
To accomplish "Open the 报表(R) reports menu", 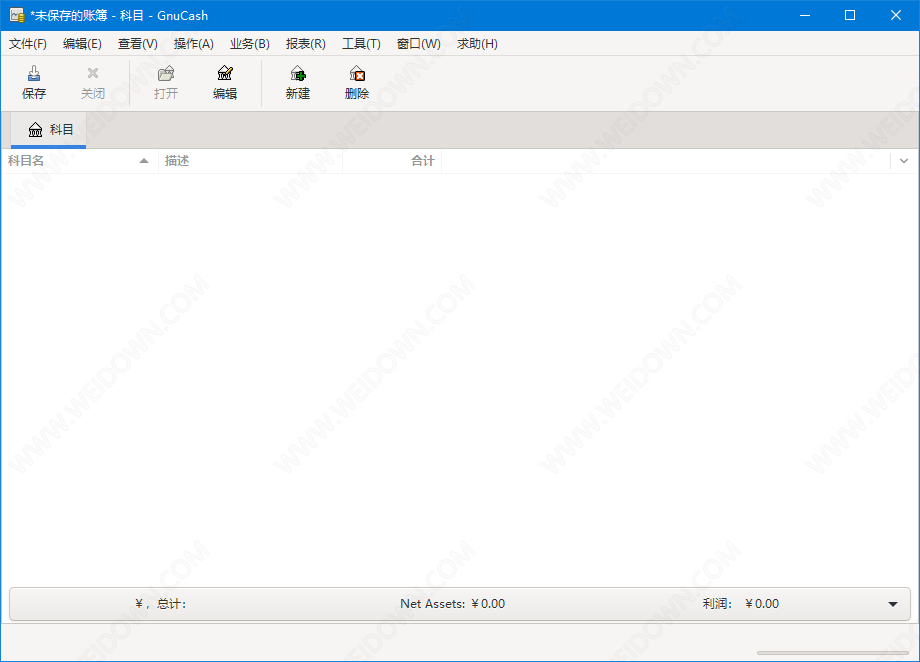I will pos(305,44).
